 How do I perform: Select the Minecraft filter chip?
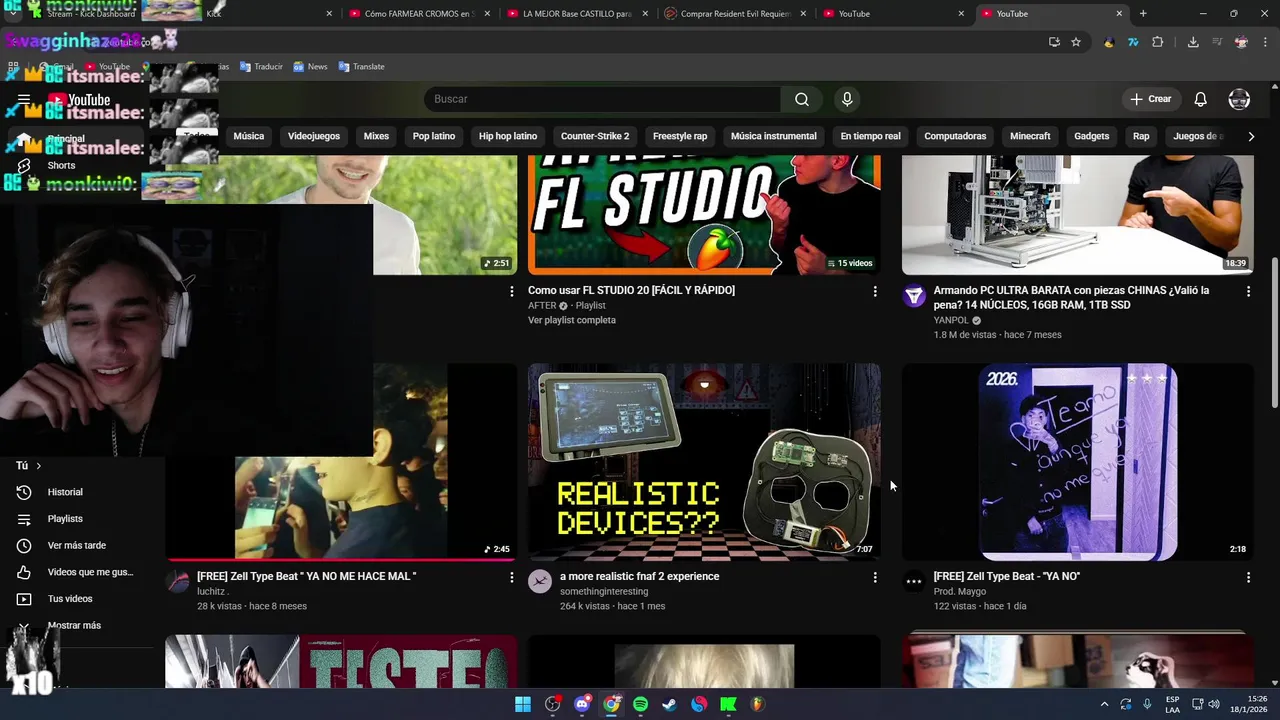(1030, 136)
